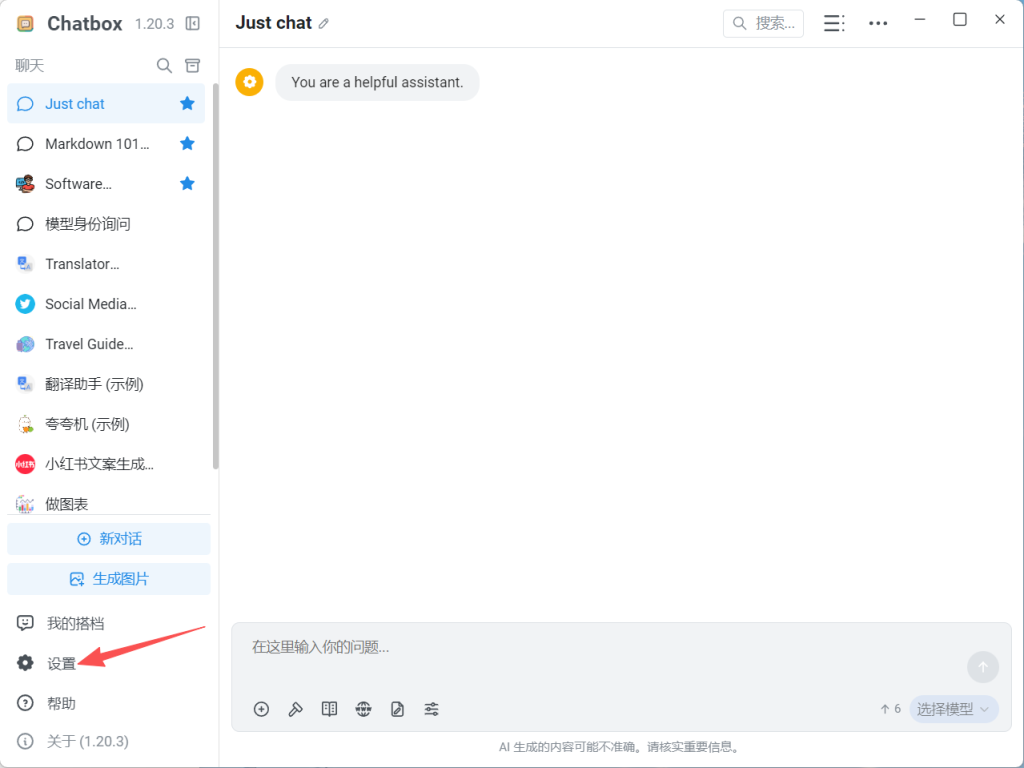Open the book knowledge base icon
Screen dimensions: 1024x768
tap(329, 709)
